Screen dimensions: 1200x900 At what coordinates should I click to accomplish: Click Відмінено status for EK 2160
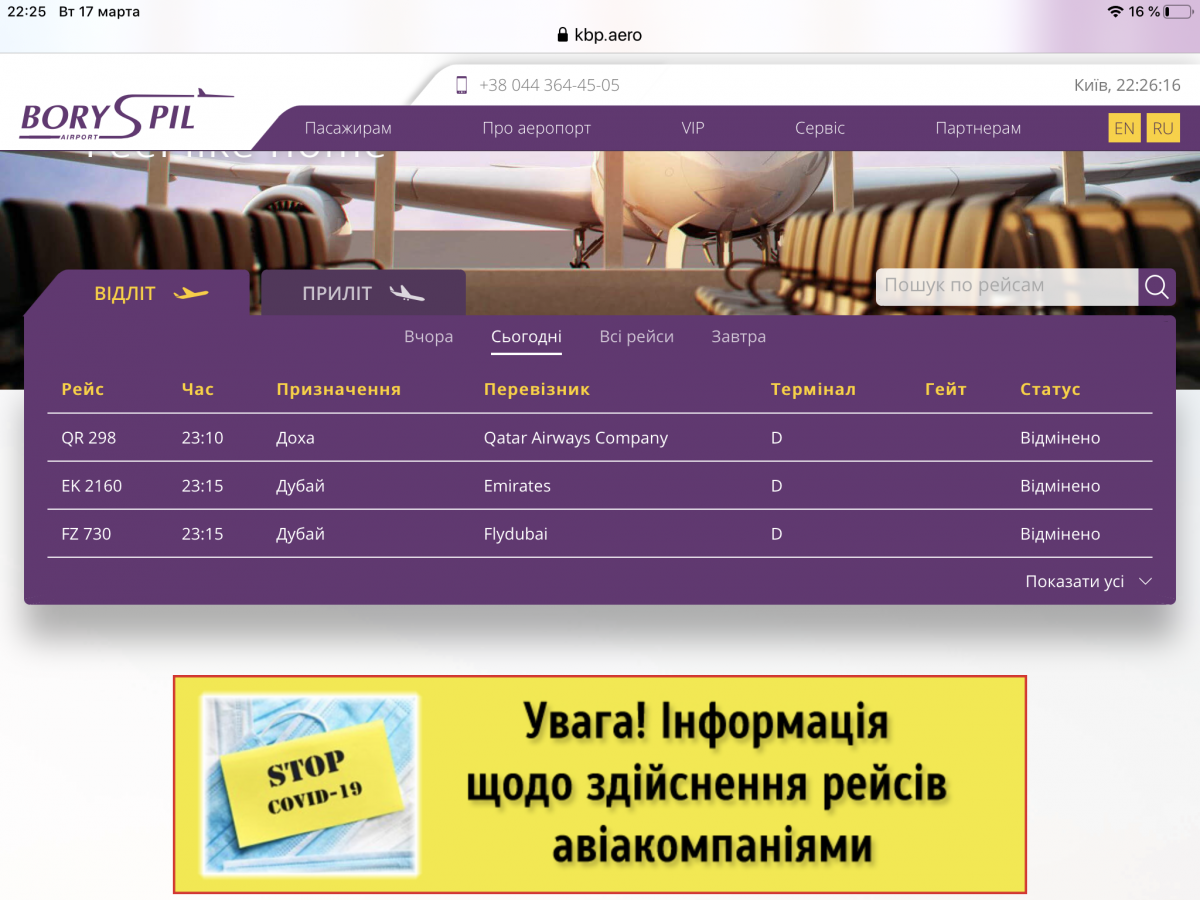(x=1060, y=486)
